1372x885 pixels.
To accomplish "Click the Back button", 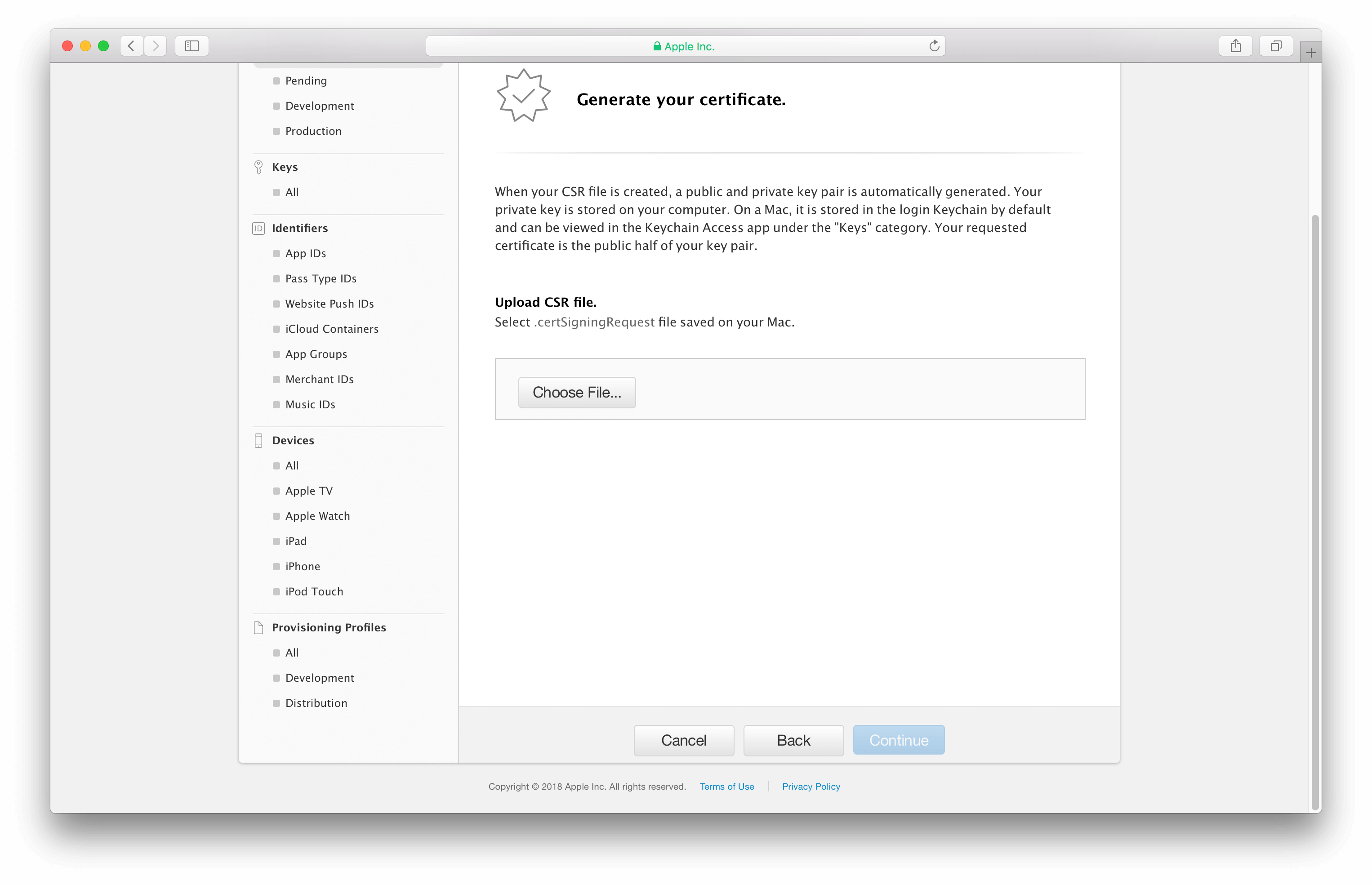I will point(793,740).
